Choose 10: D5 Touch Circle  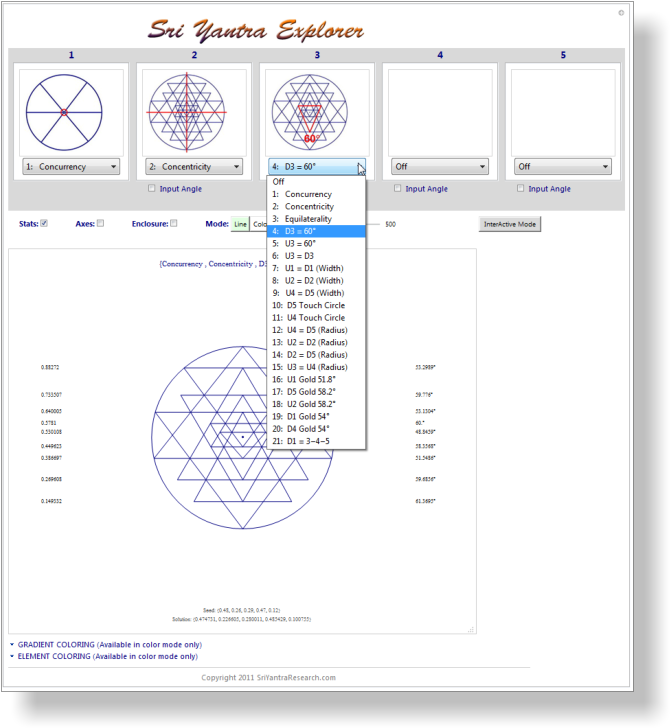coord(316,305)
